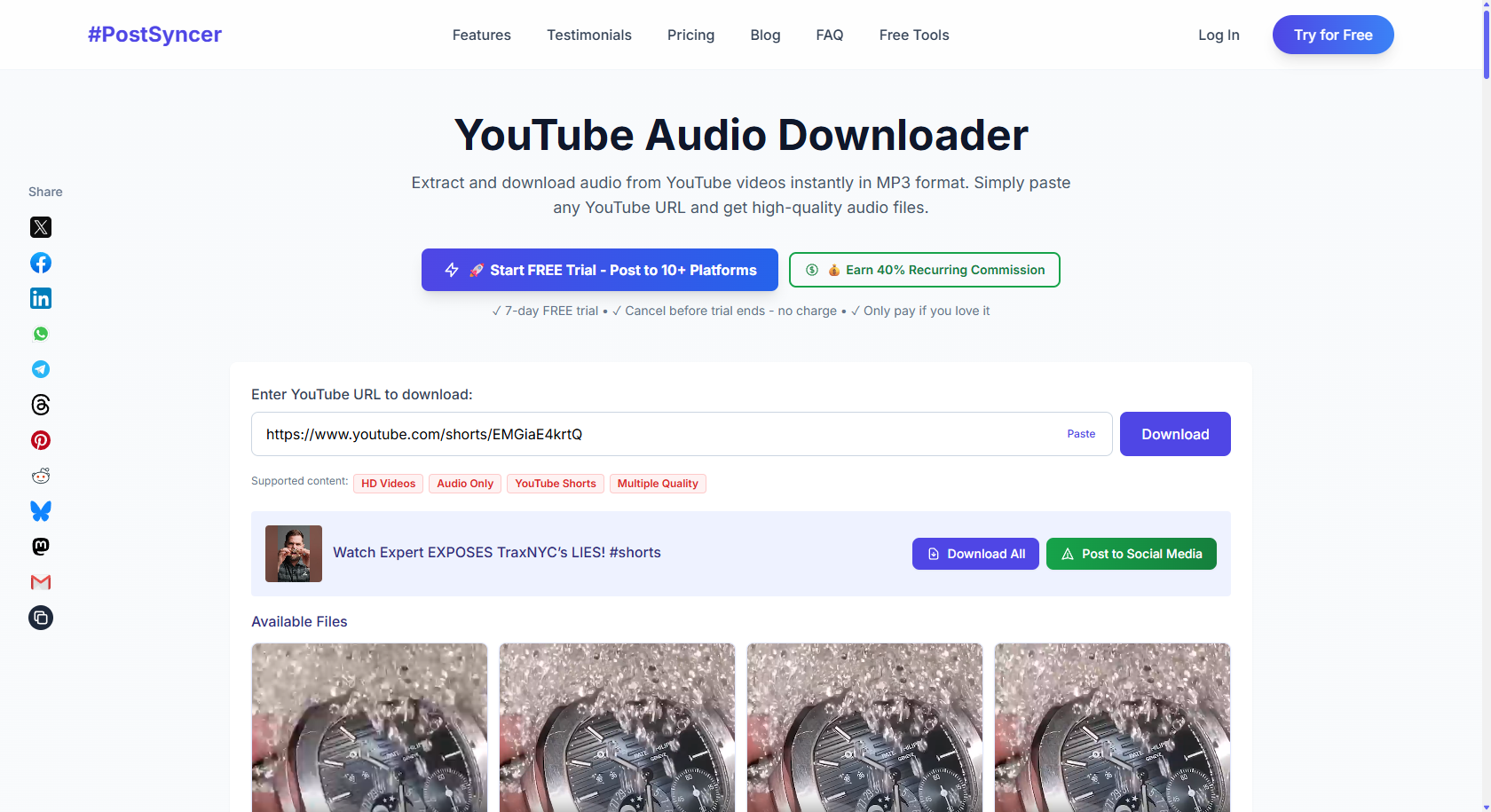Share the page on LinkedIn
Screen dimensions: 1491x812
40,298
